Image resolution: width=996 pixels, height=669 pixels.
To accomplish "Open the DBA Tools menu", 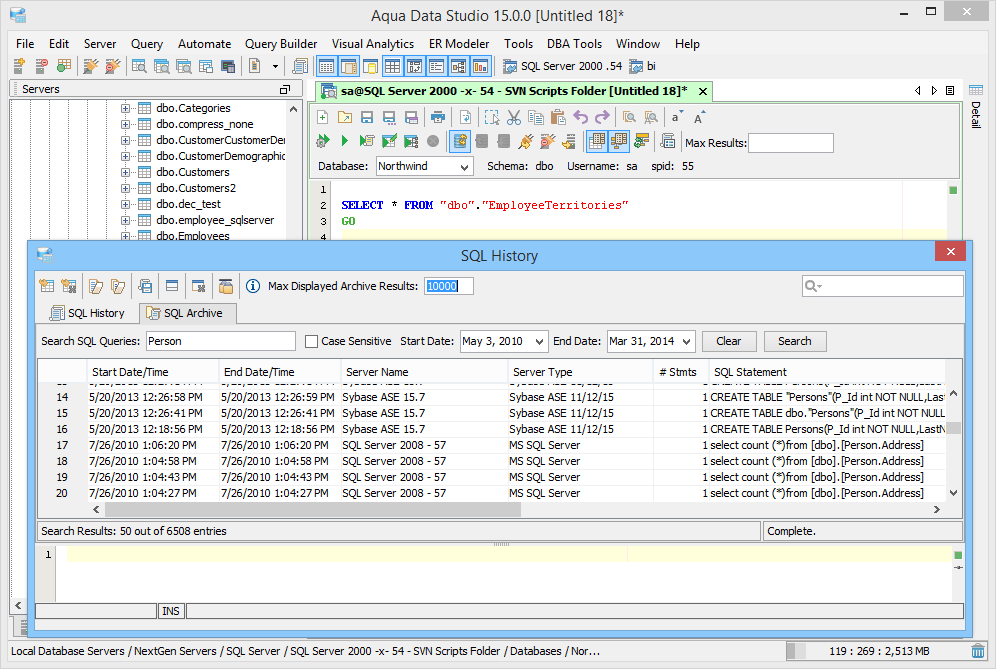I will (574, 44).
